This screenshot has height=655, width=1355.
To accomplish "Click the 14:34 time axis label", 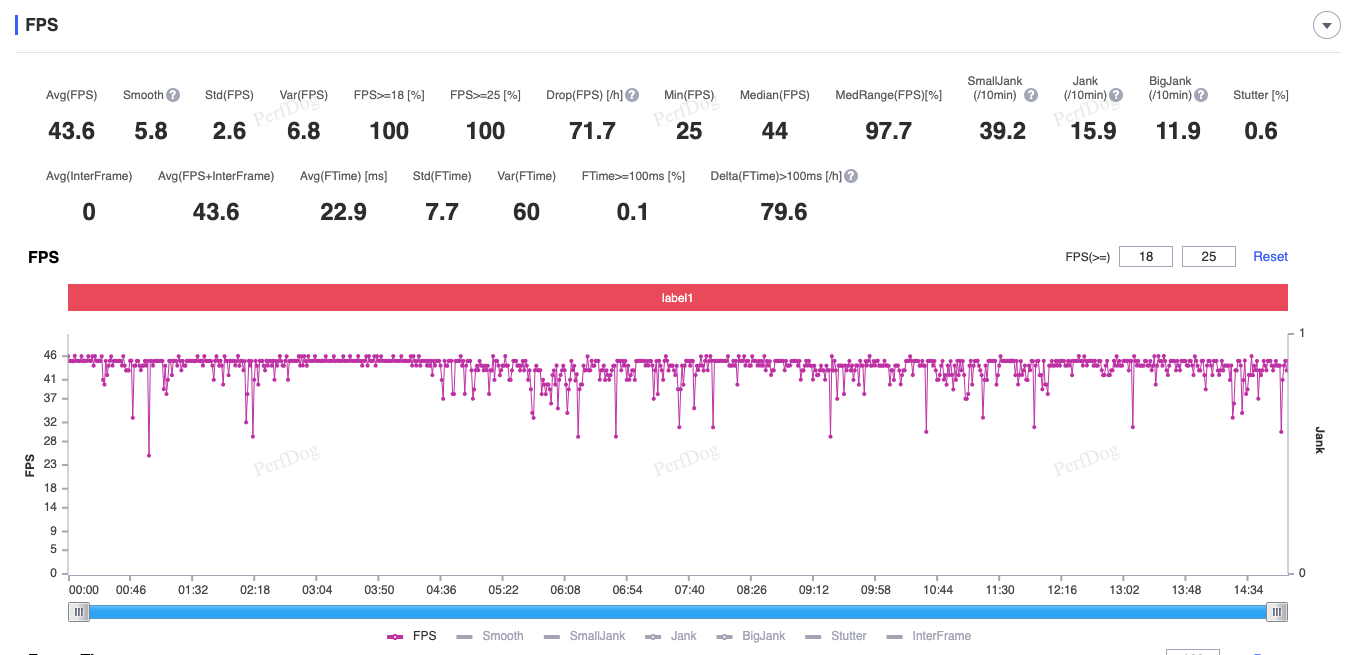I will coord(1248,590).
